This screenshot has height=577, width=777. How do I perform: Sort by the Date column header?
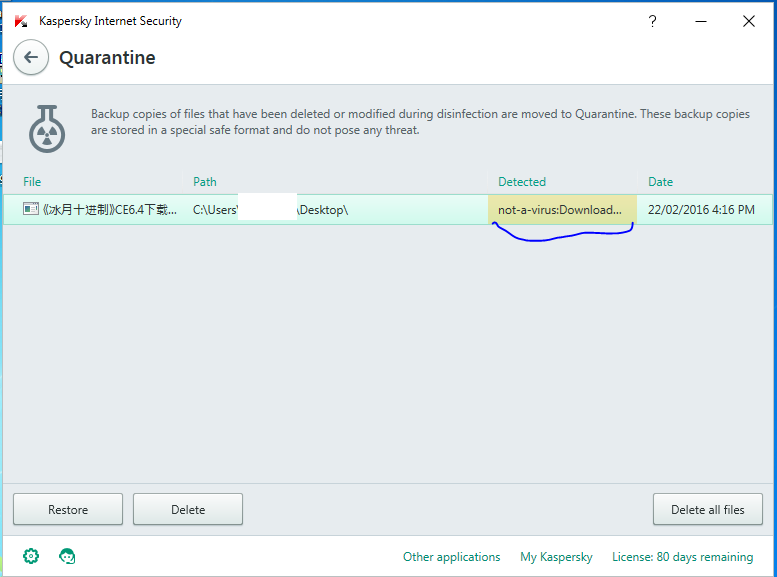(x=661, y=182)
